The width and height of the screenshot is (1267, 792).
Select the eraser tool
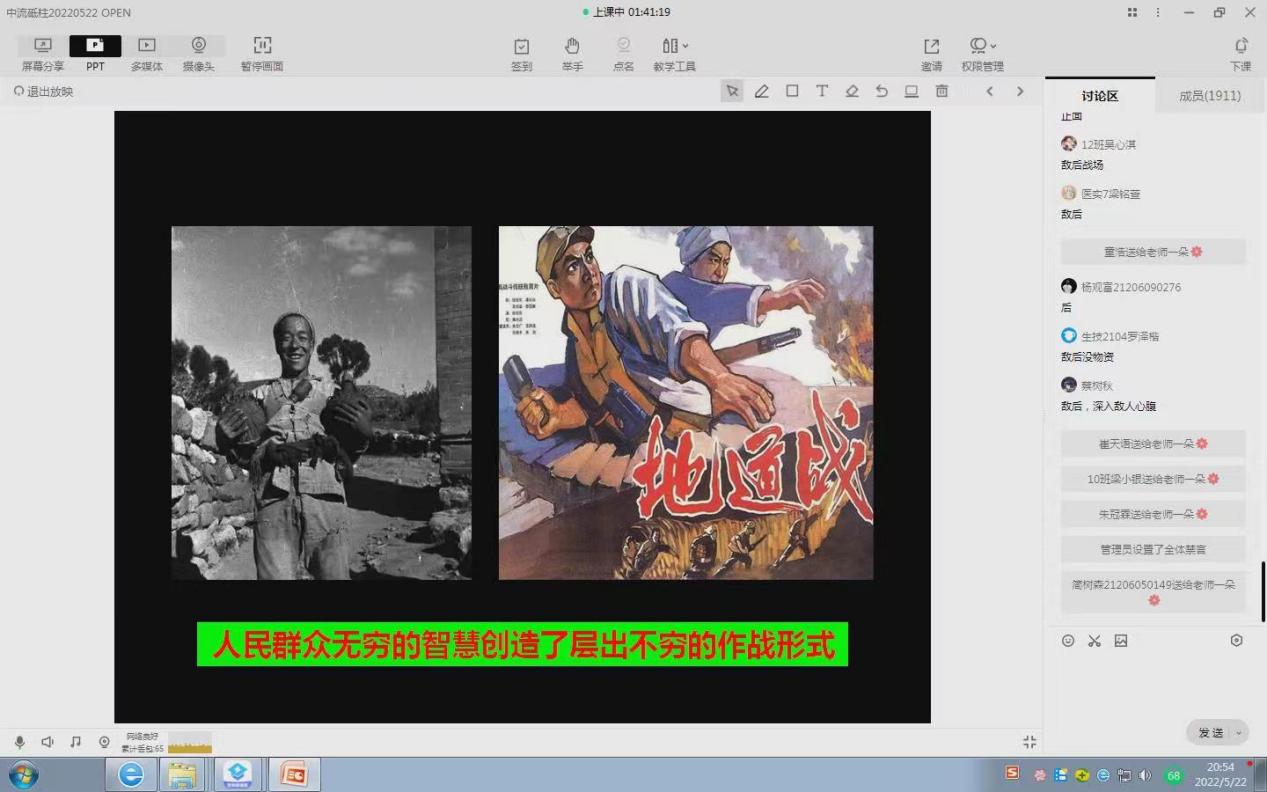tap(852, 91)
